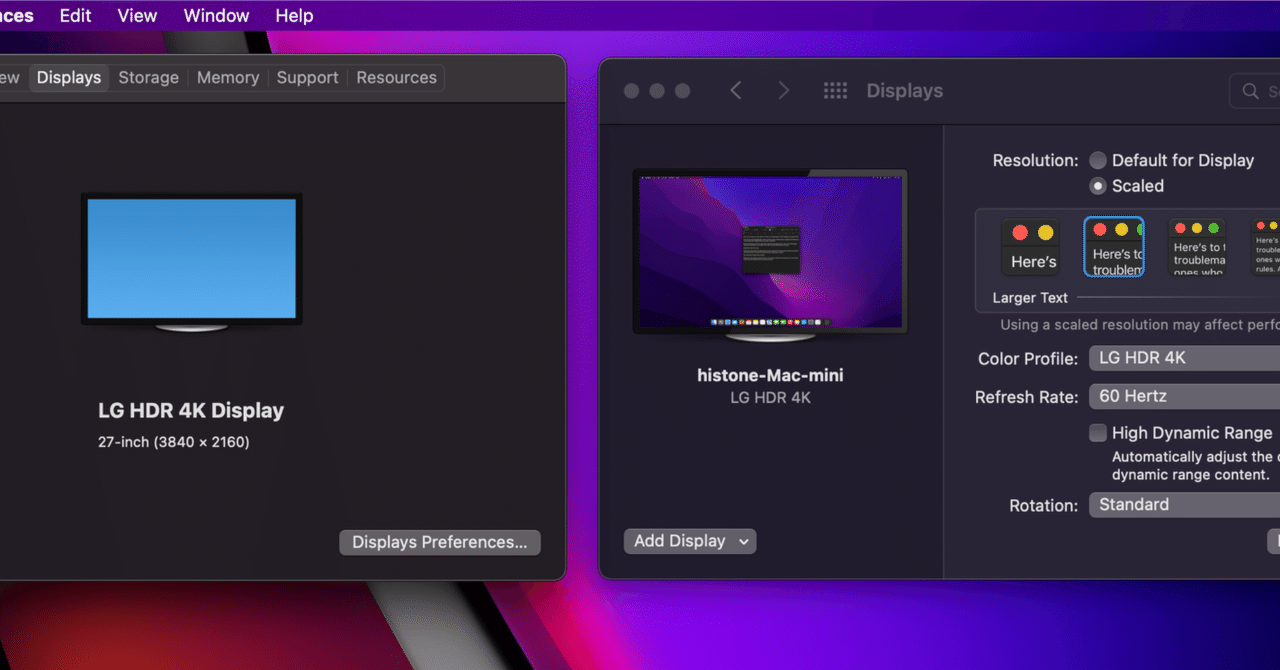Click the Displays Preferences button

tap(440, 542)
